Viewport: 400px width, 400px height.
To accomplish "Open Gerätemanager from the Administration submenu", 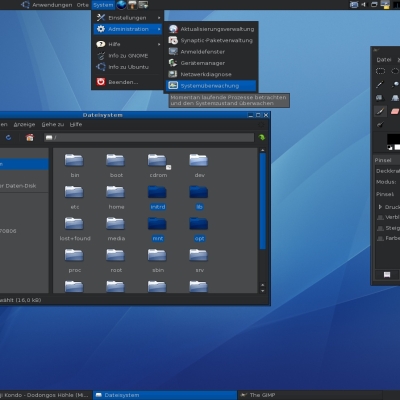I will 211,63.
